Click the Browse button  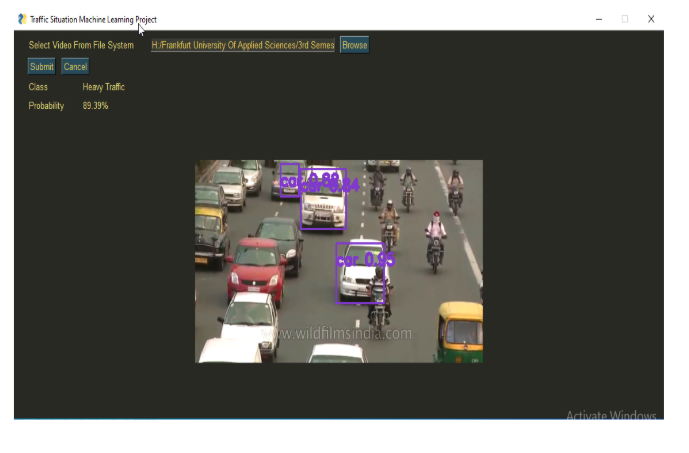click(354, 45)
